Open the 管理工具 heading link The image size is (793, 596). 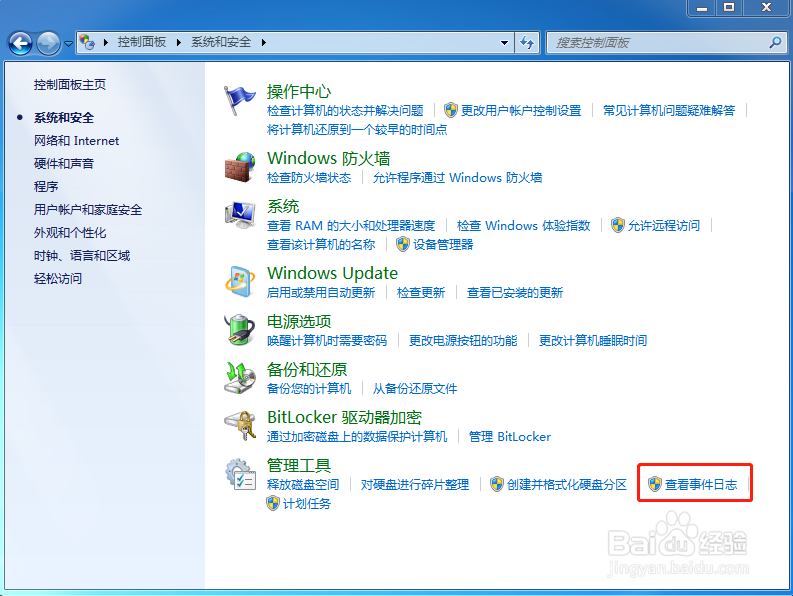click(299, 465)
